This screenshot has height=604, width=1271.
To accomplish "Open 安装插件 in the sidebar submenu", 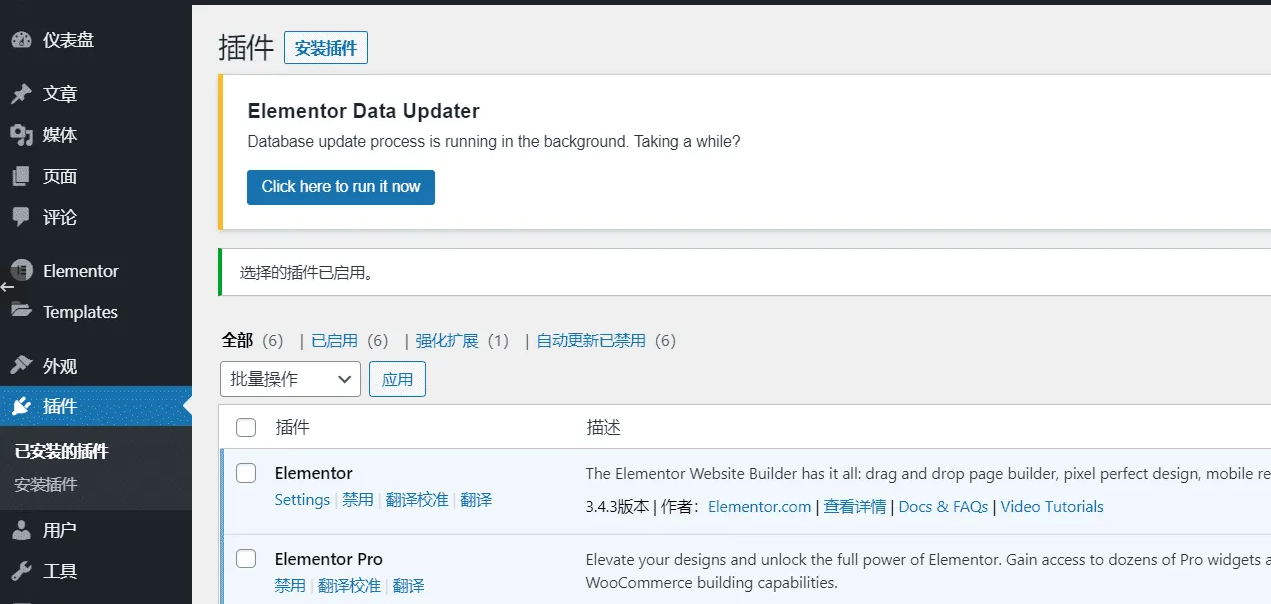I will 46,485.
